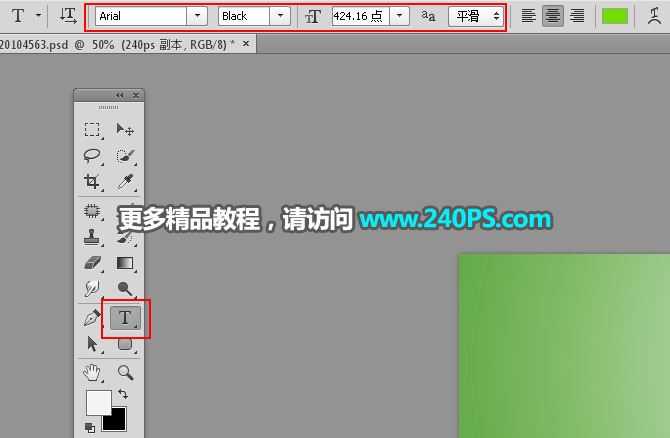This screenshot has height=438, width=670.
Task: Collapse the tools panel to single column
Action: [x=120, y=95]
